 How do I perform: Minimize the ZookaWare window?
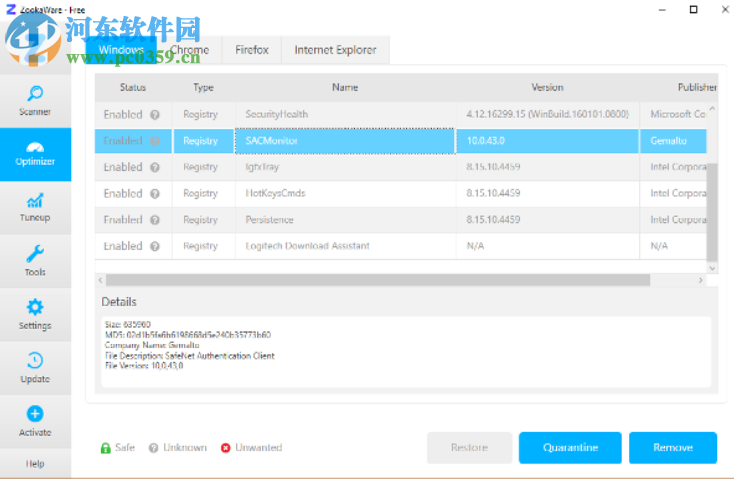pos(662,9)
